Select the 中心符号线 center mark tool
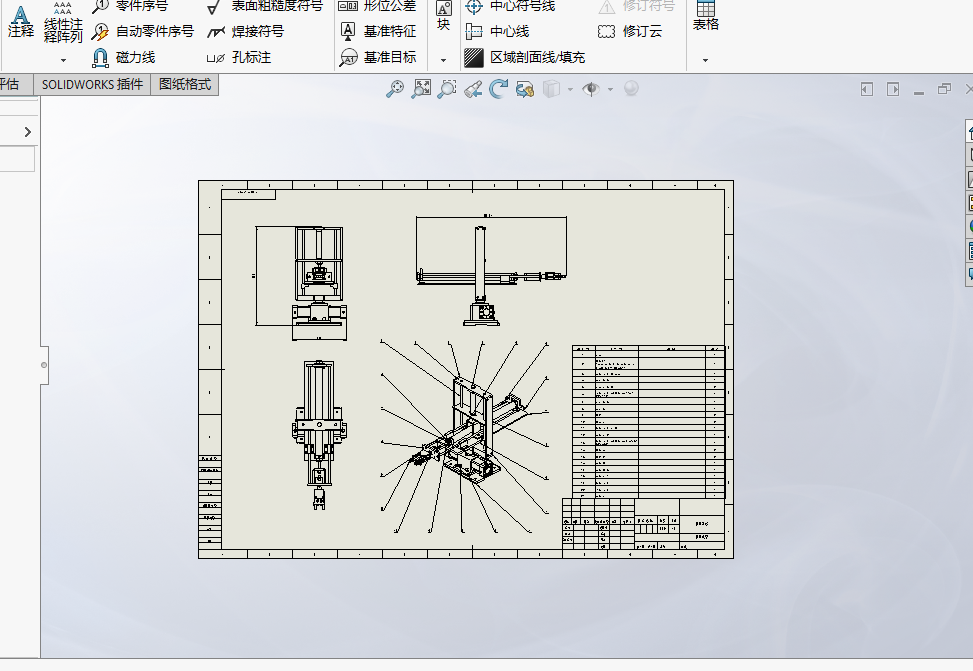Image resolution: width=973 pixels, height=671 pixels. 510,6
